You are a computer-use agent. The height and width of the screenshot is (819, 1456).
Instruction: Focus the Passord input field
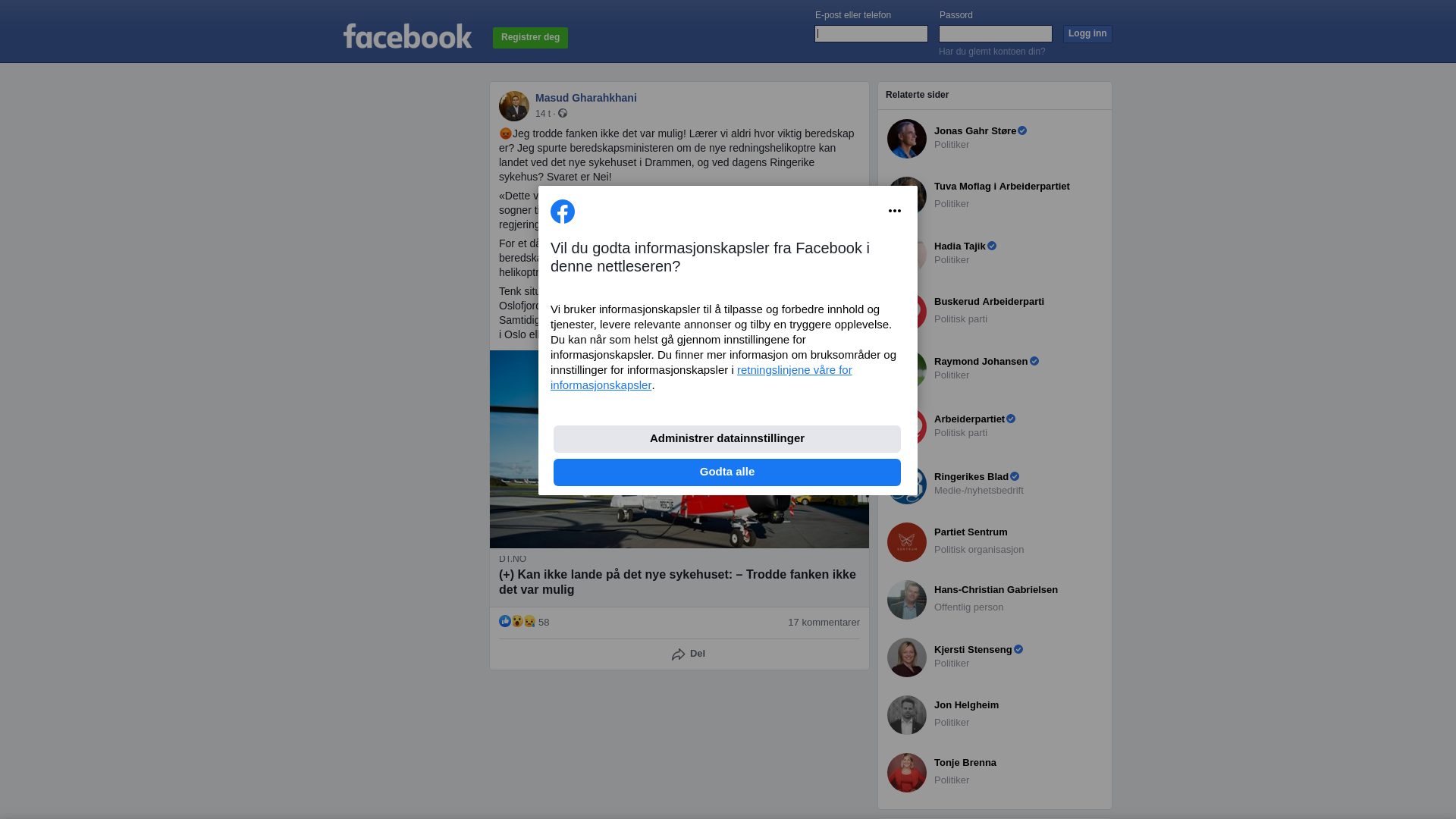pos(996,33)
